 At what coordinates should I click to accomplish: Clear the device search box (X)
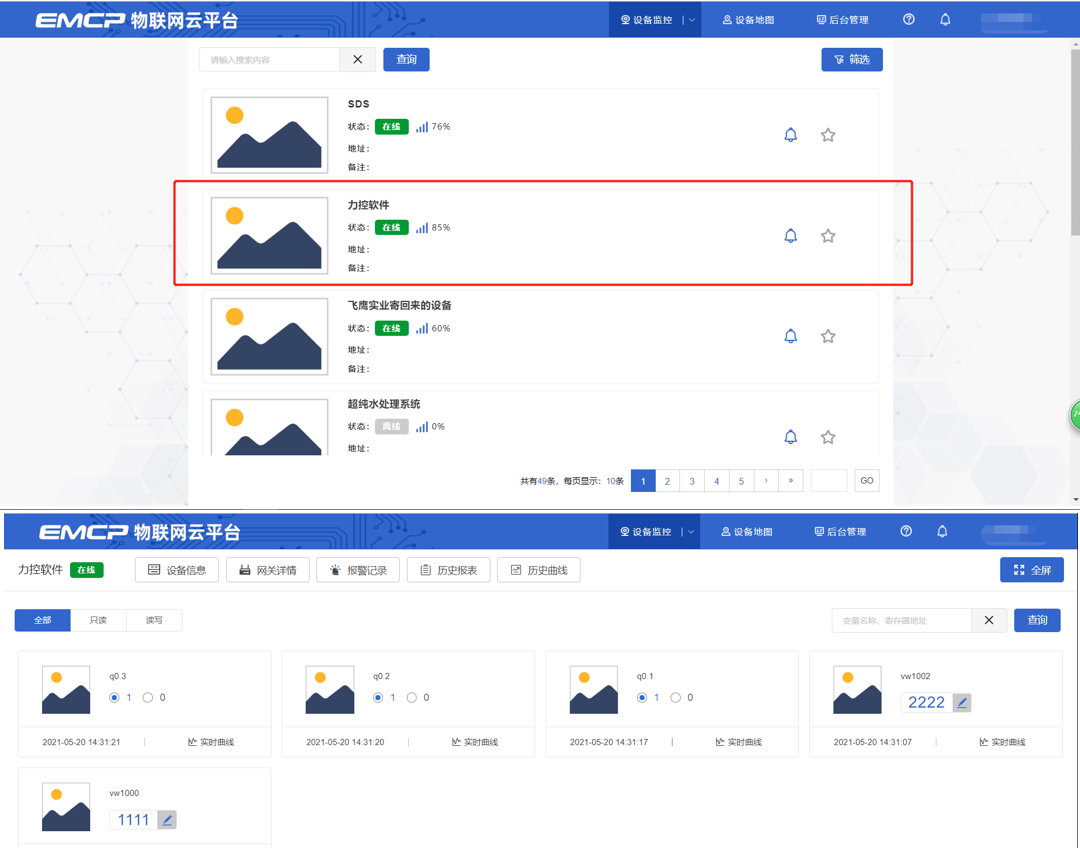point(357,59)
